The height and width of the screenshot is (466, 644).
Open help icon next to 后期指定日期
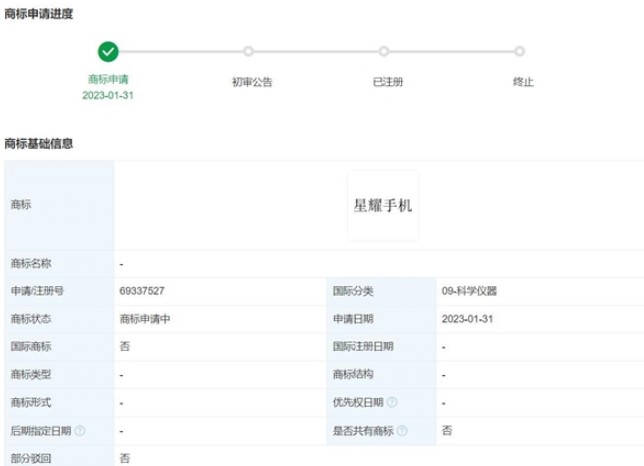(80, 431)
